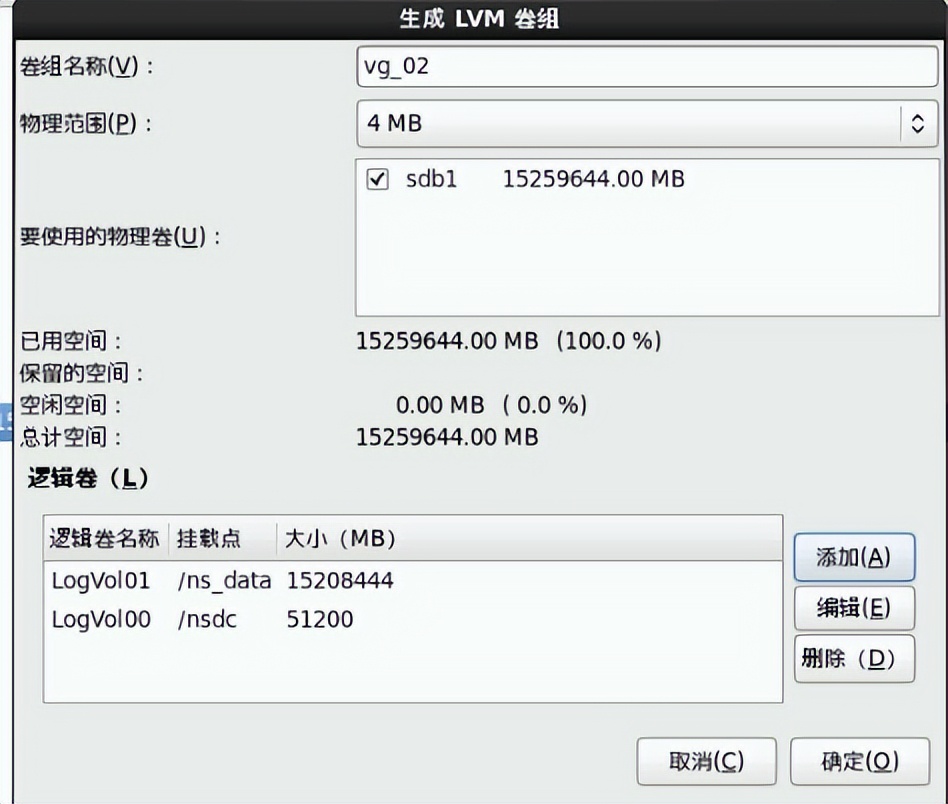Click the dropdown stepper arrows next to 4 MB
Image resolution: width=948 pixels, height=804 pixels.
[x=916, y=124]
